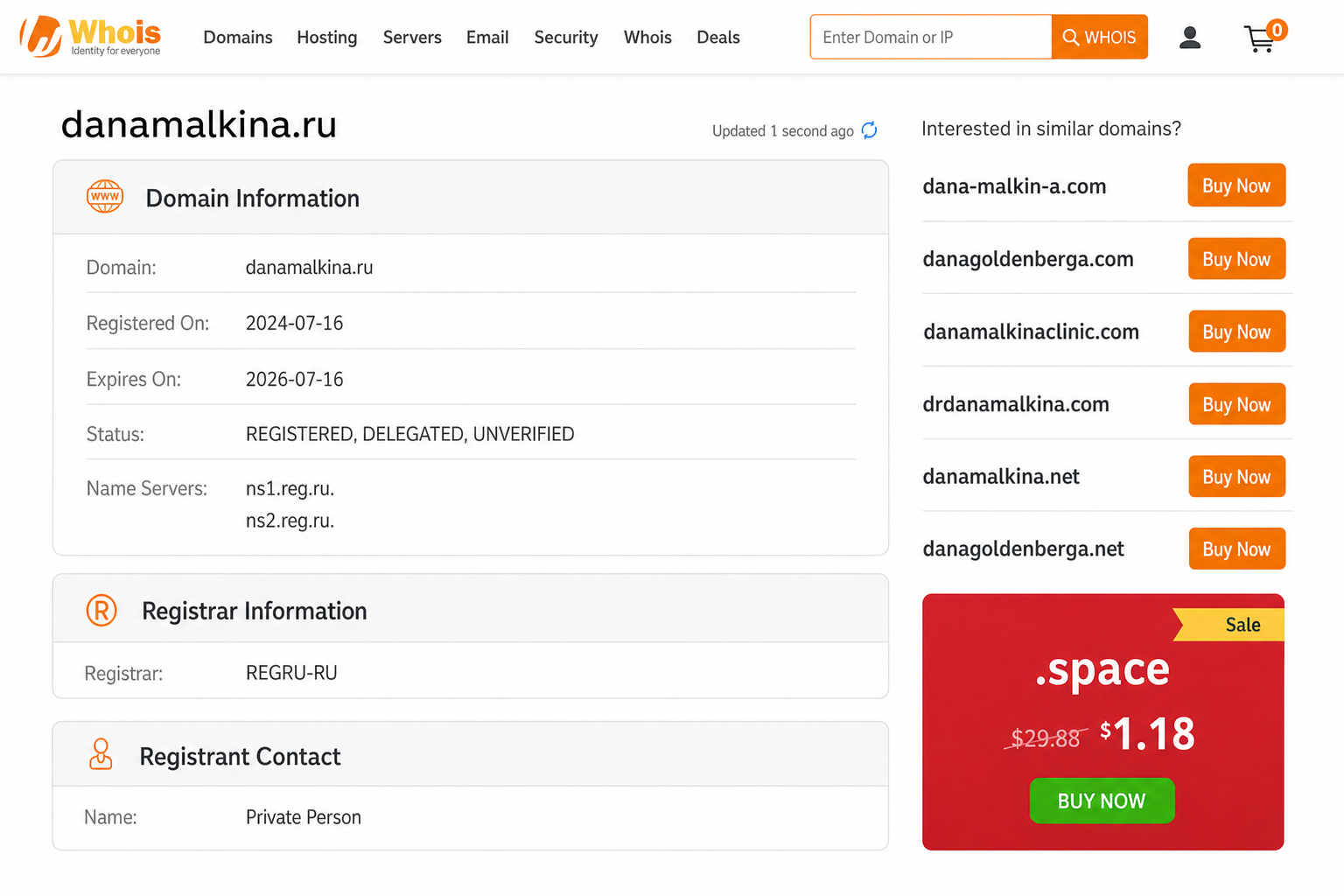Click danamalkina.net domain name
1344x896 pixels.
1001,476
